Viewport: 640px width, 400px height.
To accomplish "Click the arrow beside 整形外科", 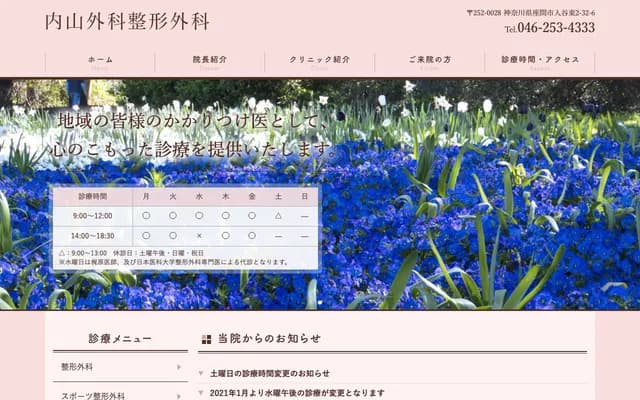I will click(x=179, y=367).
